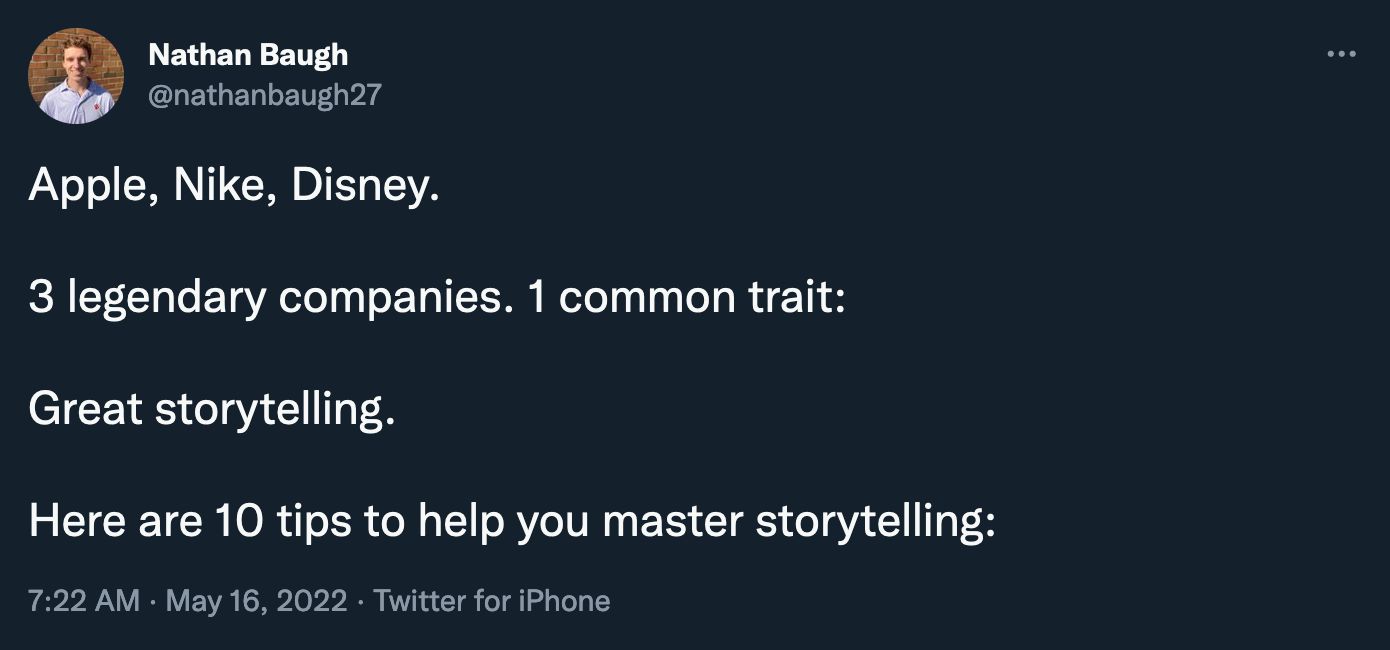1390x650 pixels.
Task: Open the tweet's more options menu
Action: coord(1340,54)
